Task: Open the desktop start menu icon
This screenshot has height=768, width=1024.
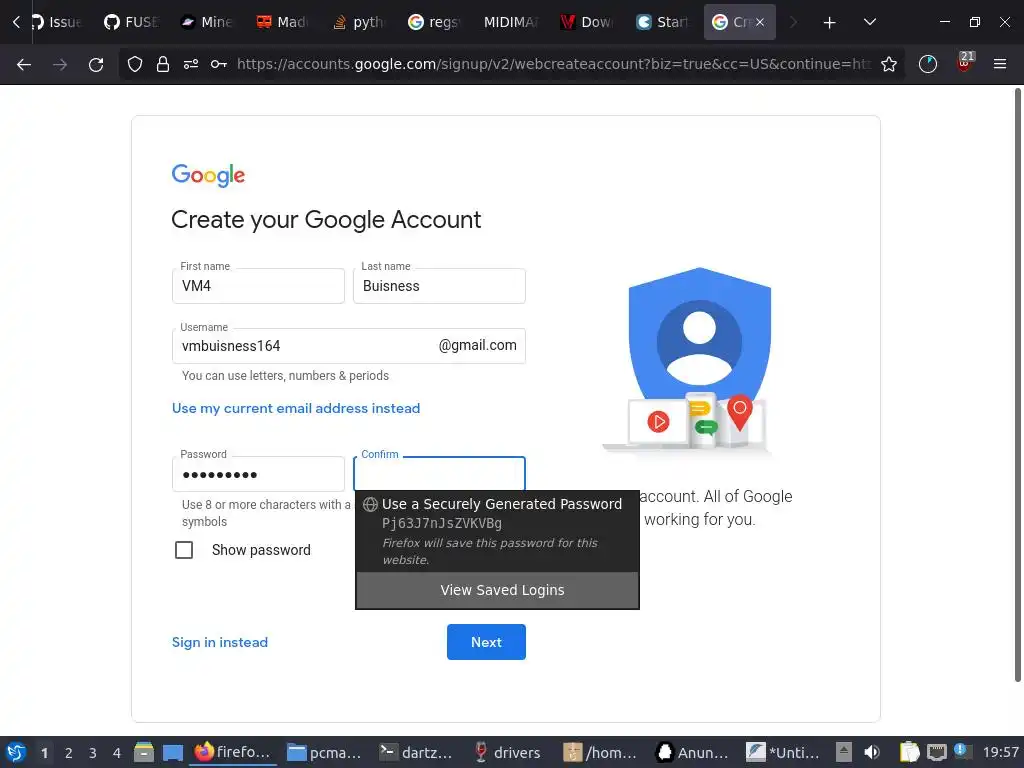Action: click(16, 752)
